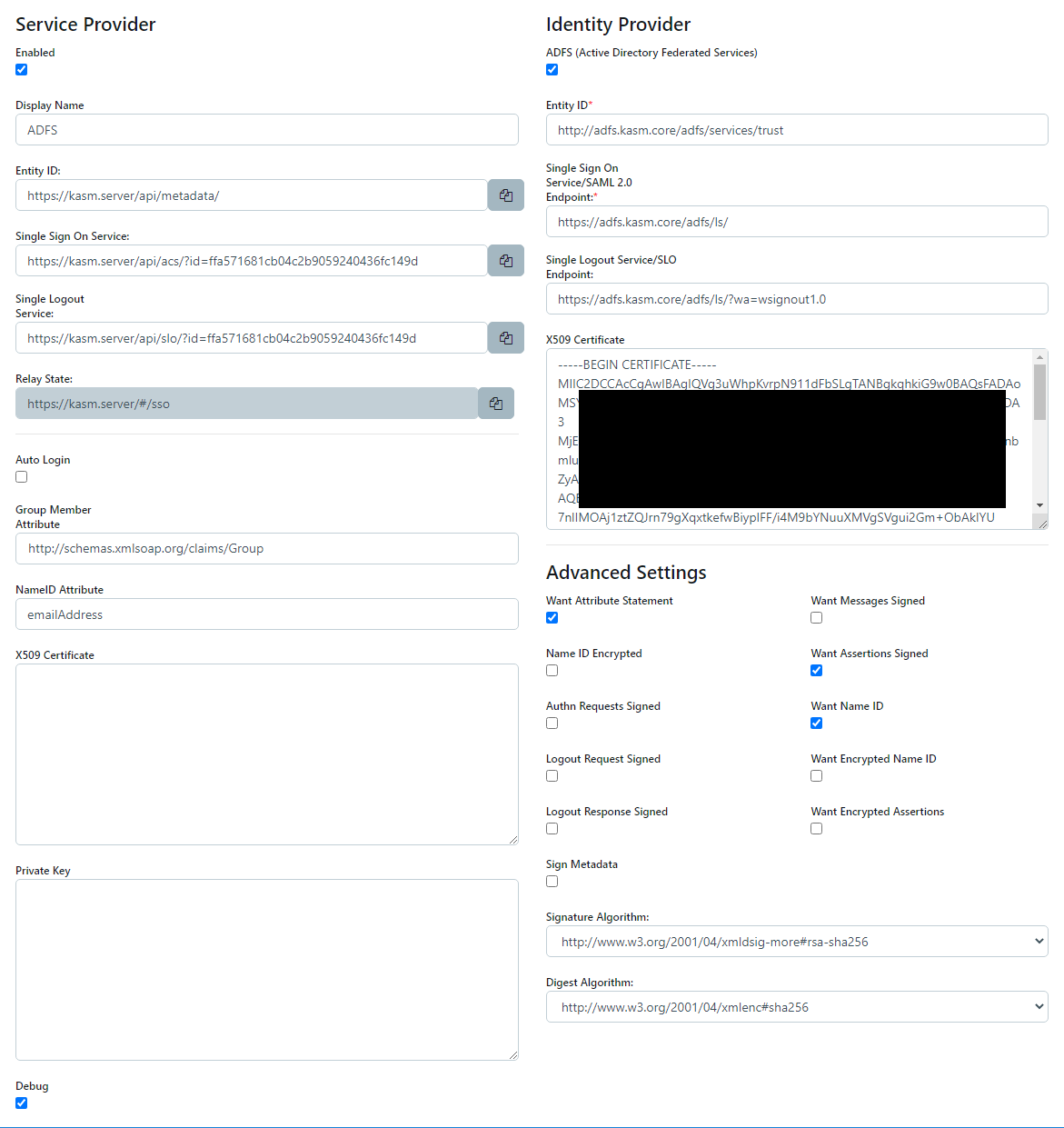Copy the Relay State URL

pos(496,403)
